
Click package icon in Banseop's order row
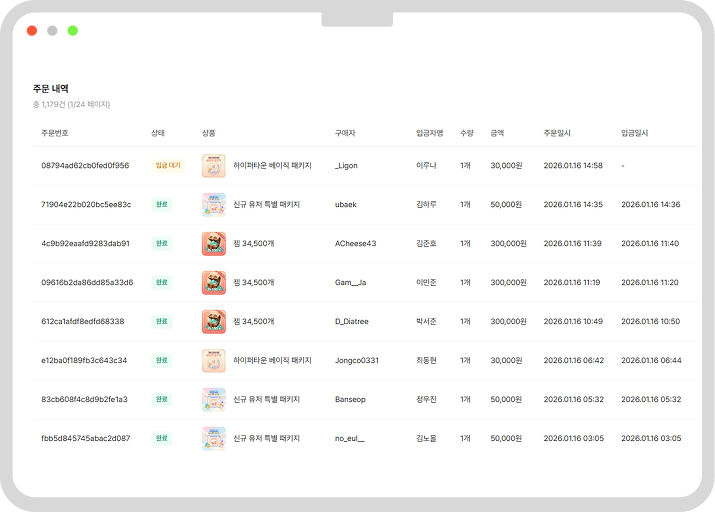(213, 399)
